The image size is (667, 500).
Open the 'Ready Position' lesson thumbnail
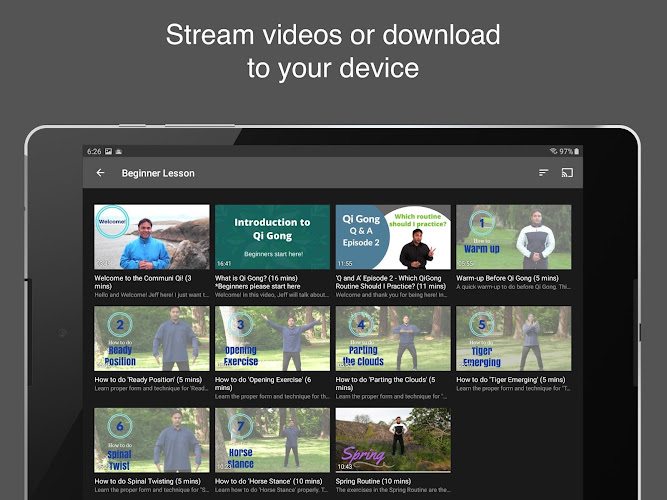pos(151,338)
